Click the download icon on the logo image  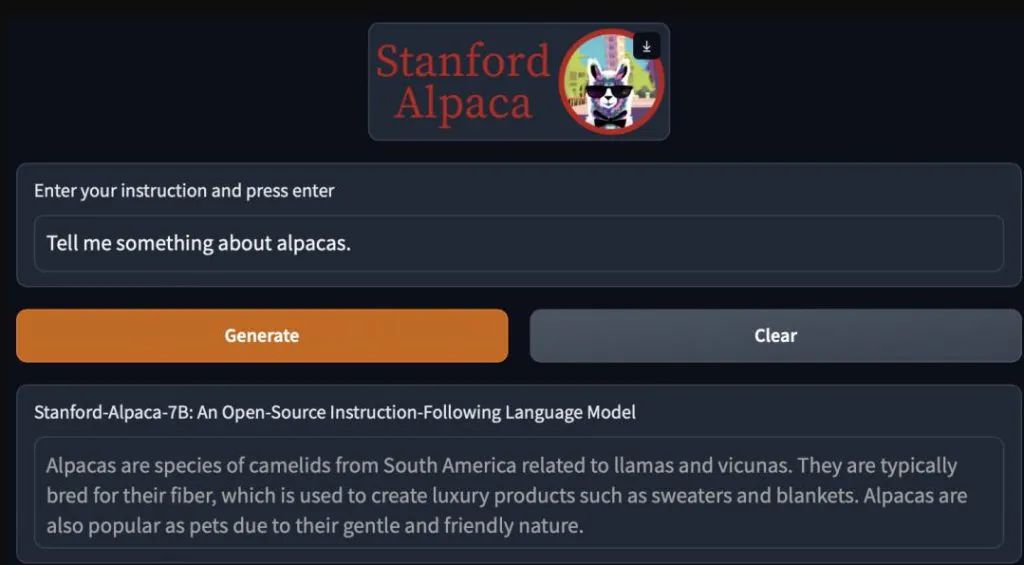point(646,47)
